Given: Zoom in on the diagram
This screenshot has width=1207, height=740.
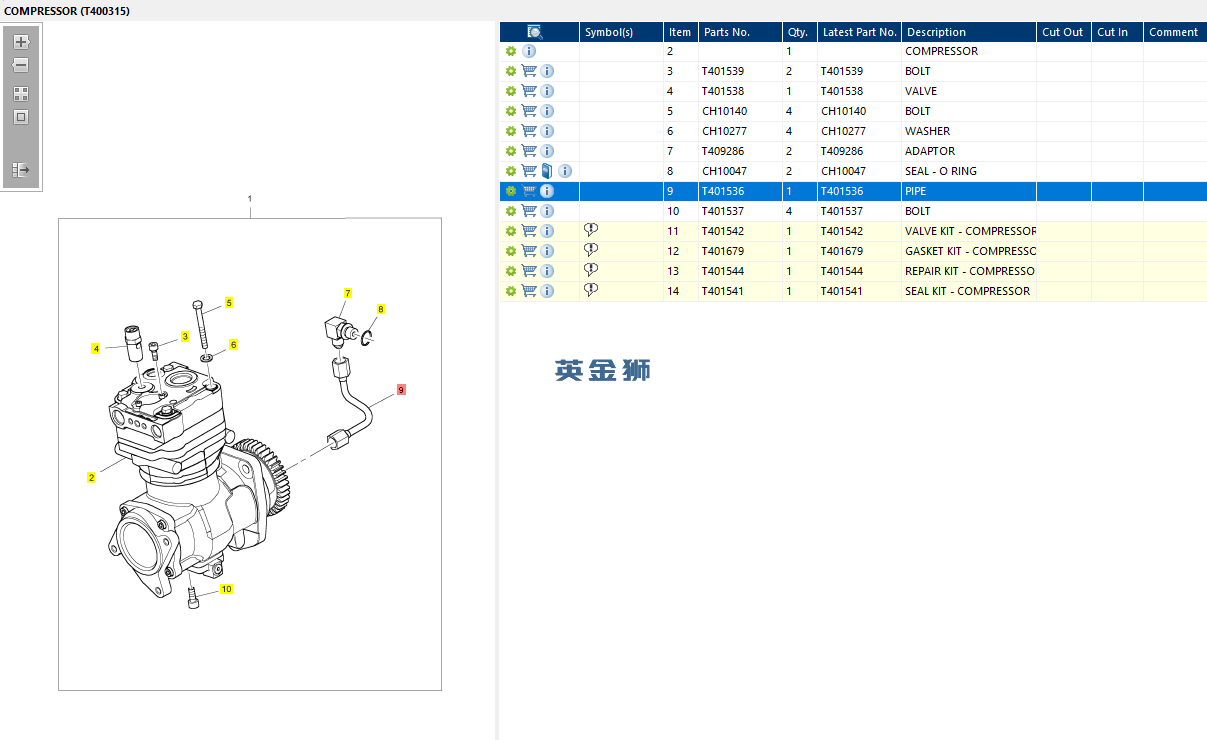Looking at the screenshot, I should (x=21, y=42).
